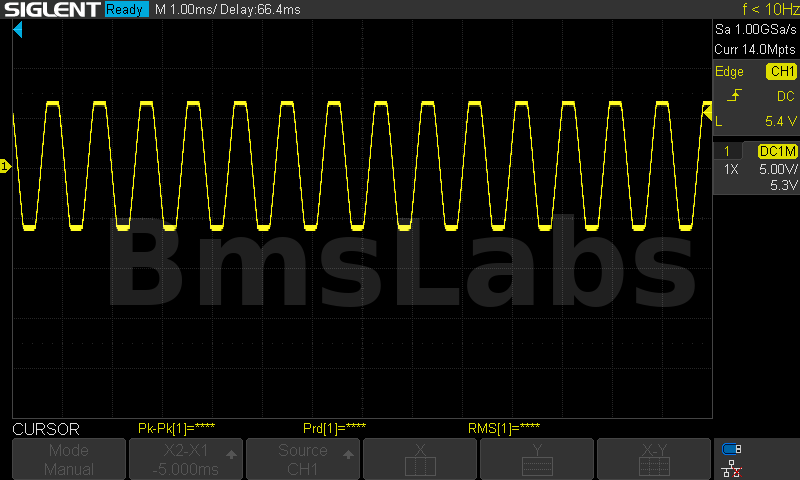Select the channel 1 tab
This screenshot has width=800, height=480.
(x=727, y=150)
